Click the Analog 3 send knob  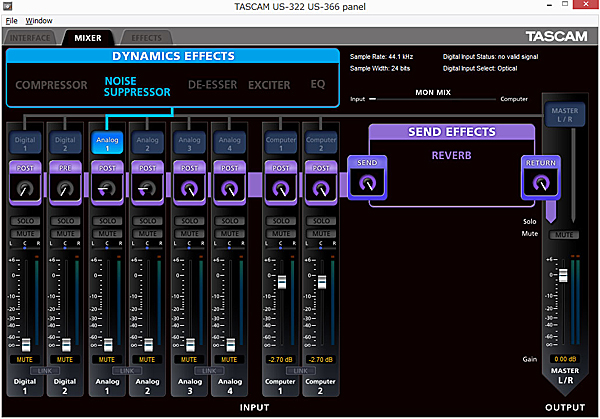(188, 186)
